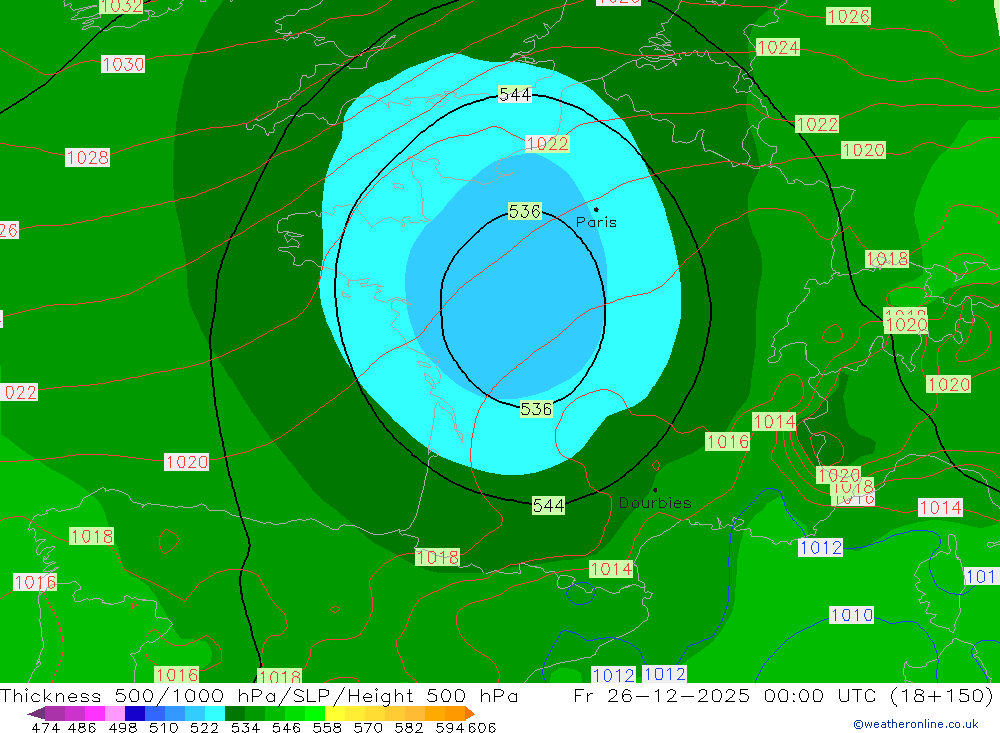Click the 536 contour label beside Paris
The image size is (1000, 733).
tap(525, 211)
